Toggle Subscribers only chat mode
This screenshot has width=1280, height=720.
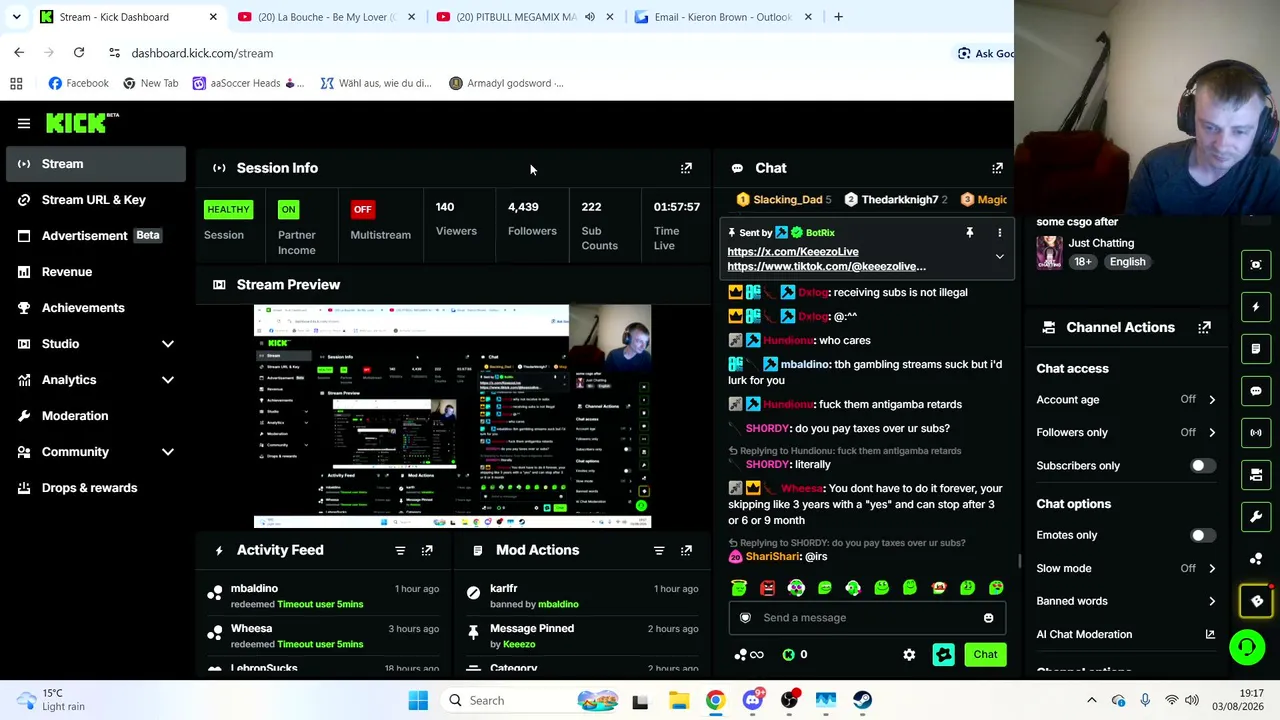[1202, 466]
